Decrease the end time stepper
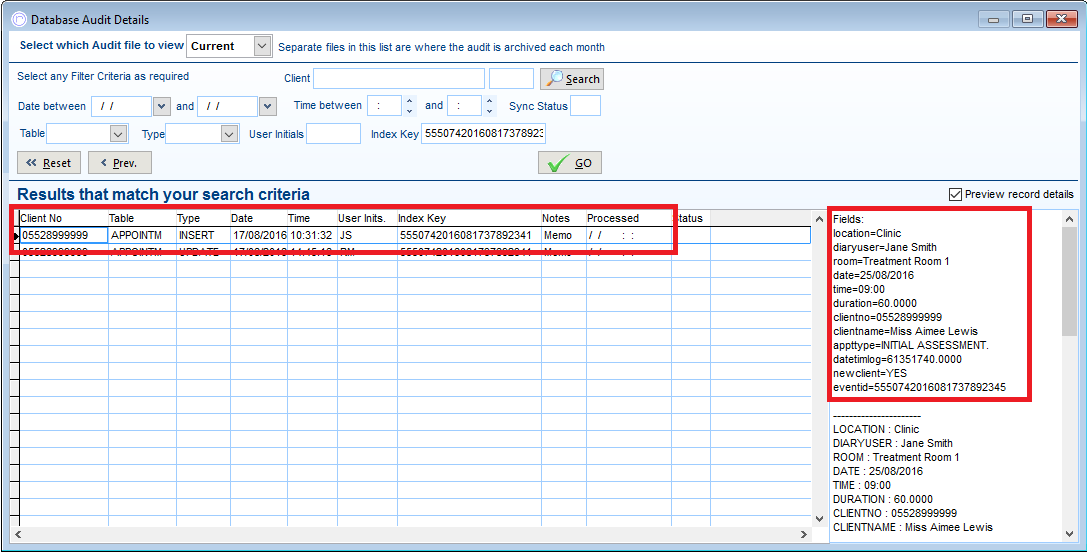This screenshot has height=552, width=1087. [489, 111]
